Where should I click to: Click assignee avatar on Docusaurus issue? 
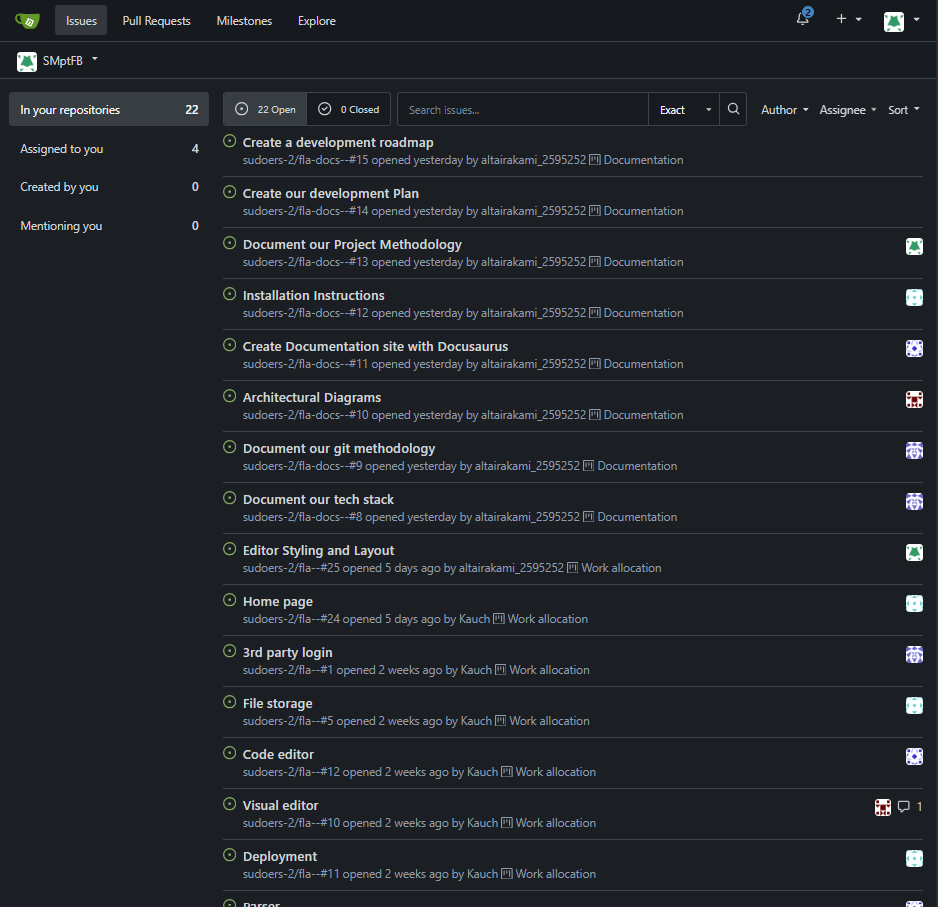tap(914, 348)
